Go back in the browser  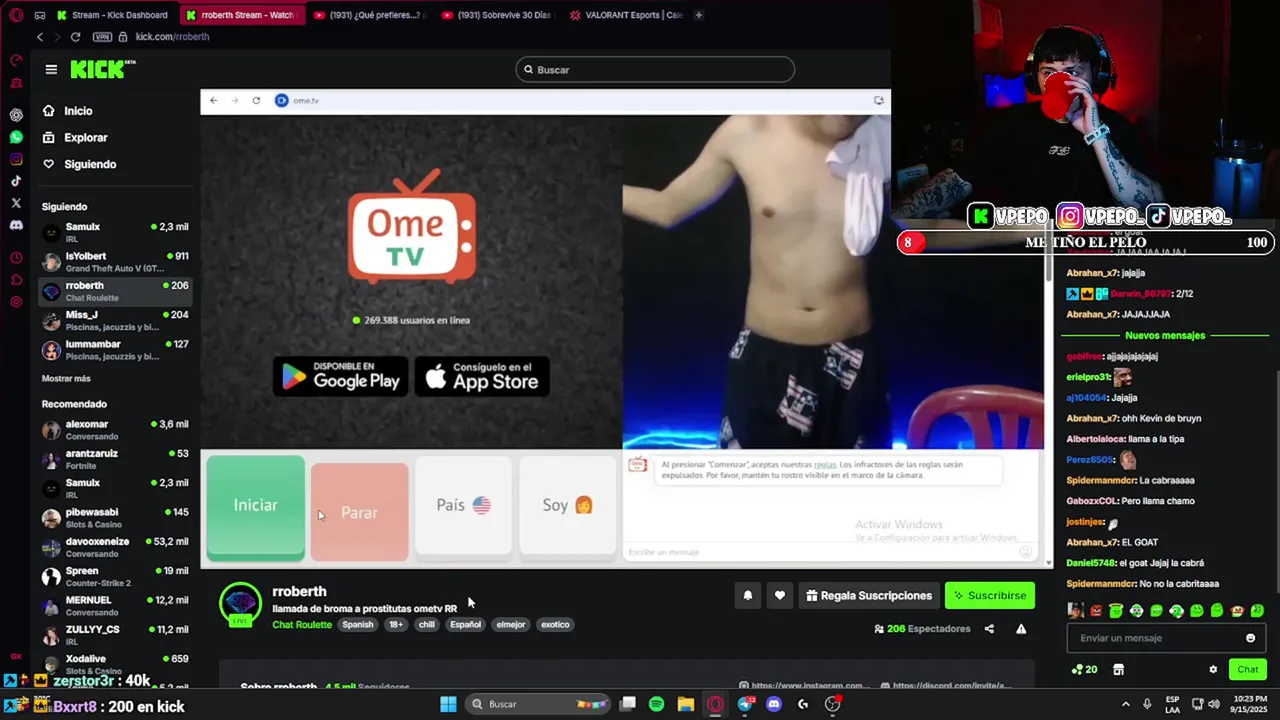tap(40, 37)
